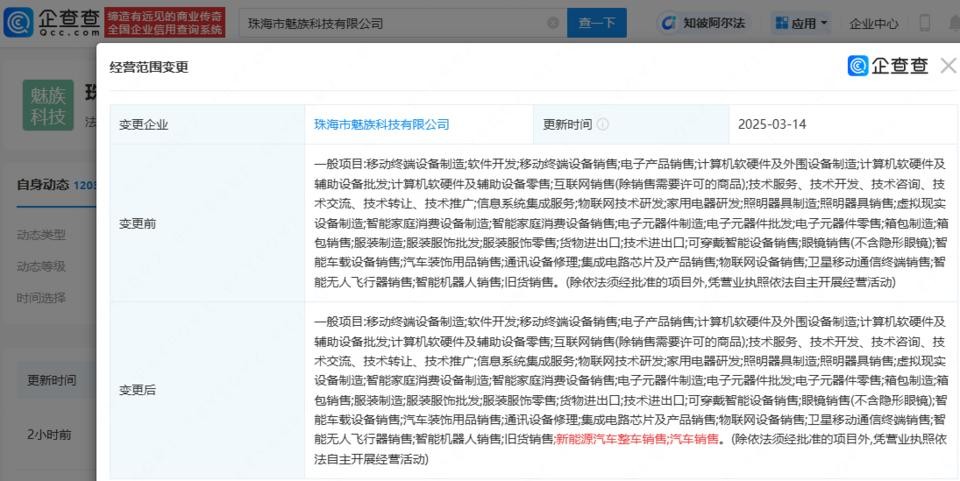Click the 动态等级 filter label
Screen dimensions: 960x481
[41, 266]
